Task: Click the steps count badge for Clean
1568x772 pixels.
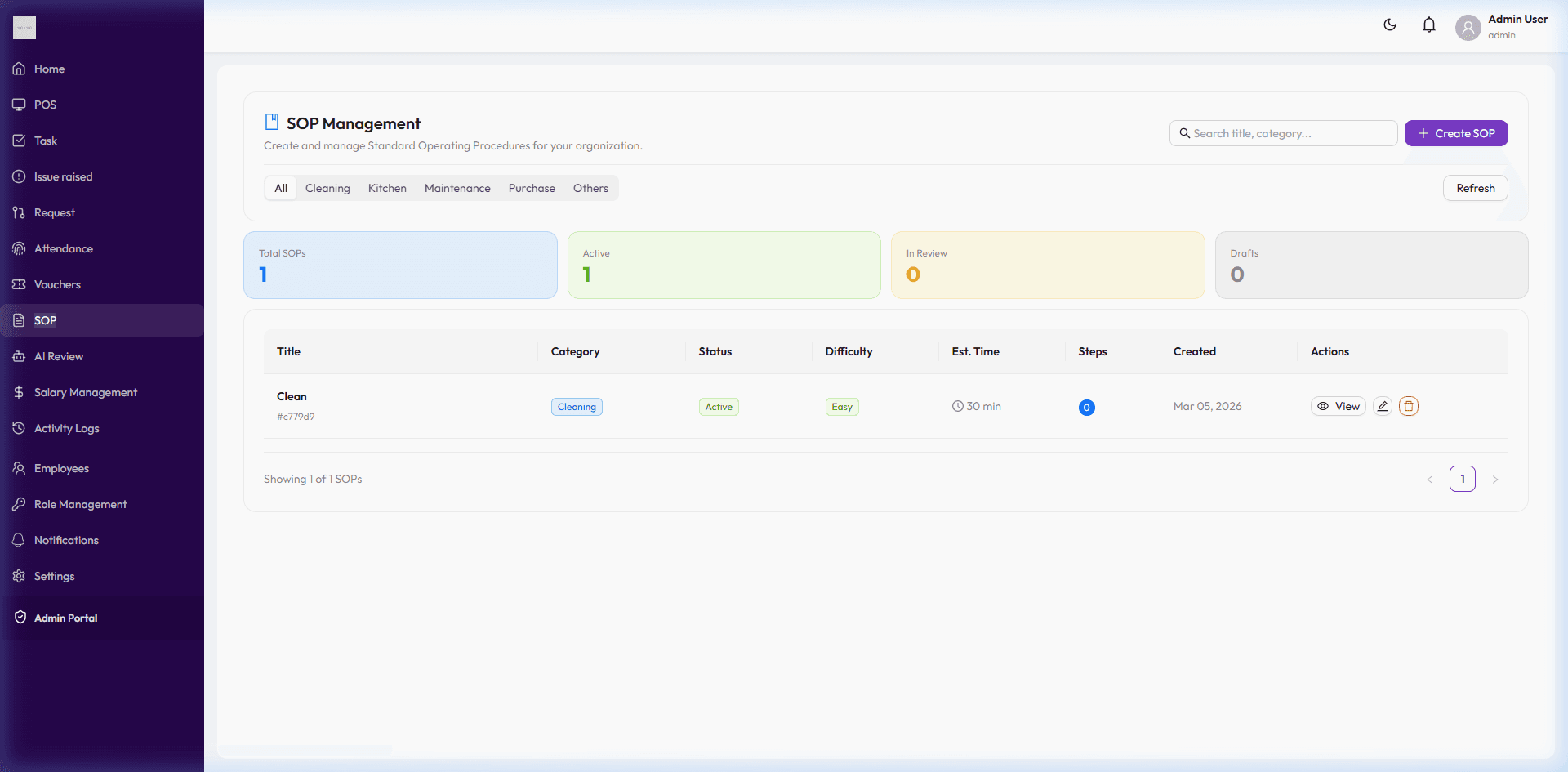Action: 1086,408
